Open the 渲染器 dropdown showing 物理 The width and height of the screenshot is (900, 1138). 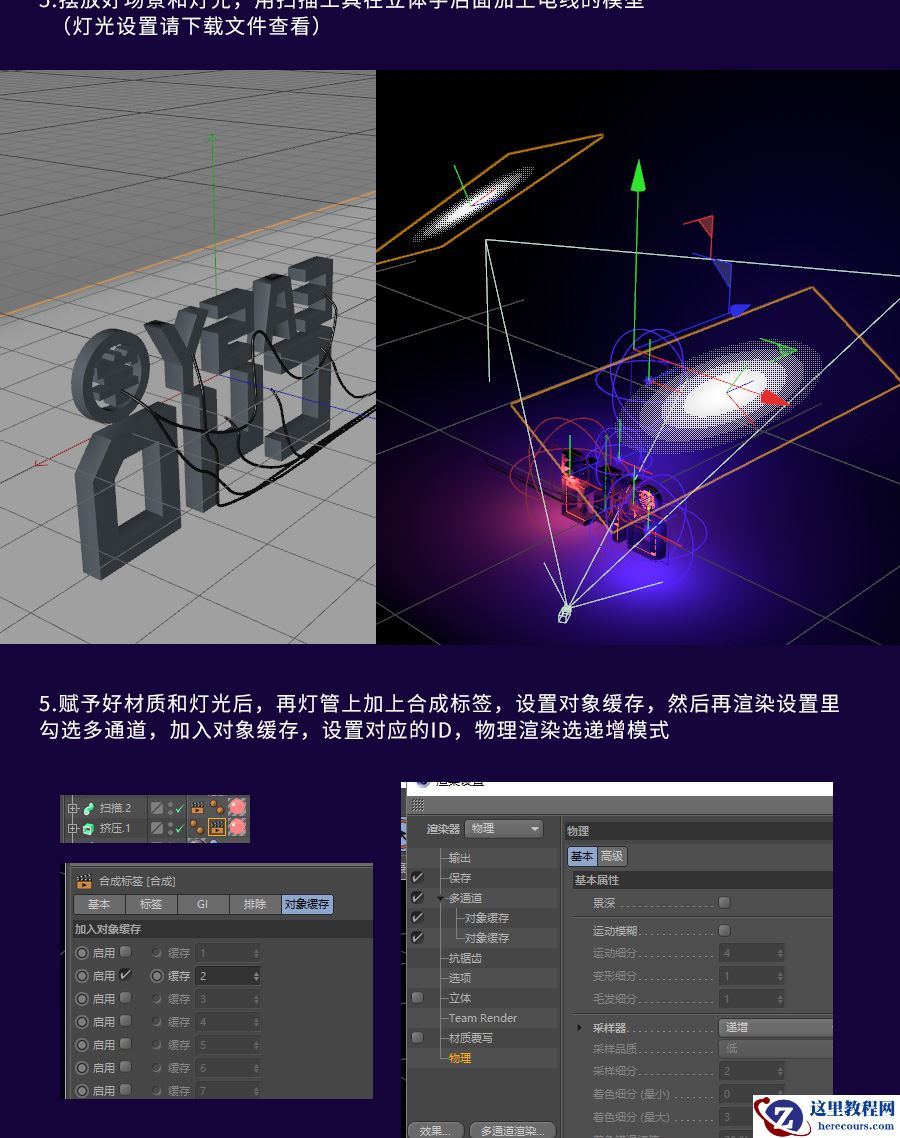(x=503, y=829)
